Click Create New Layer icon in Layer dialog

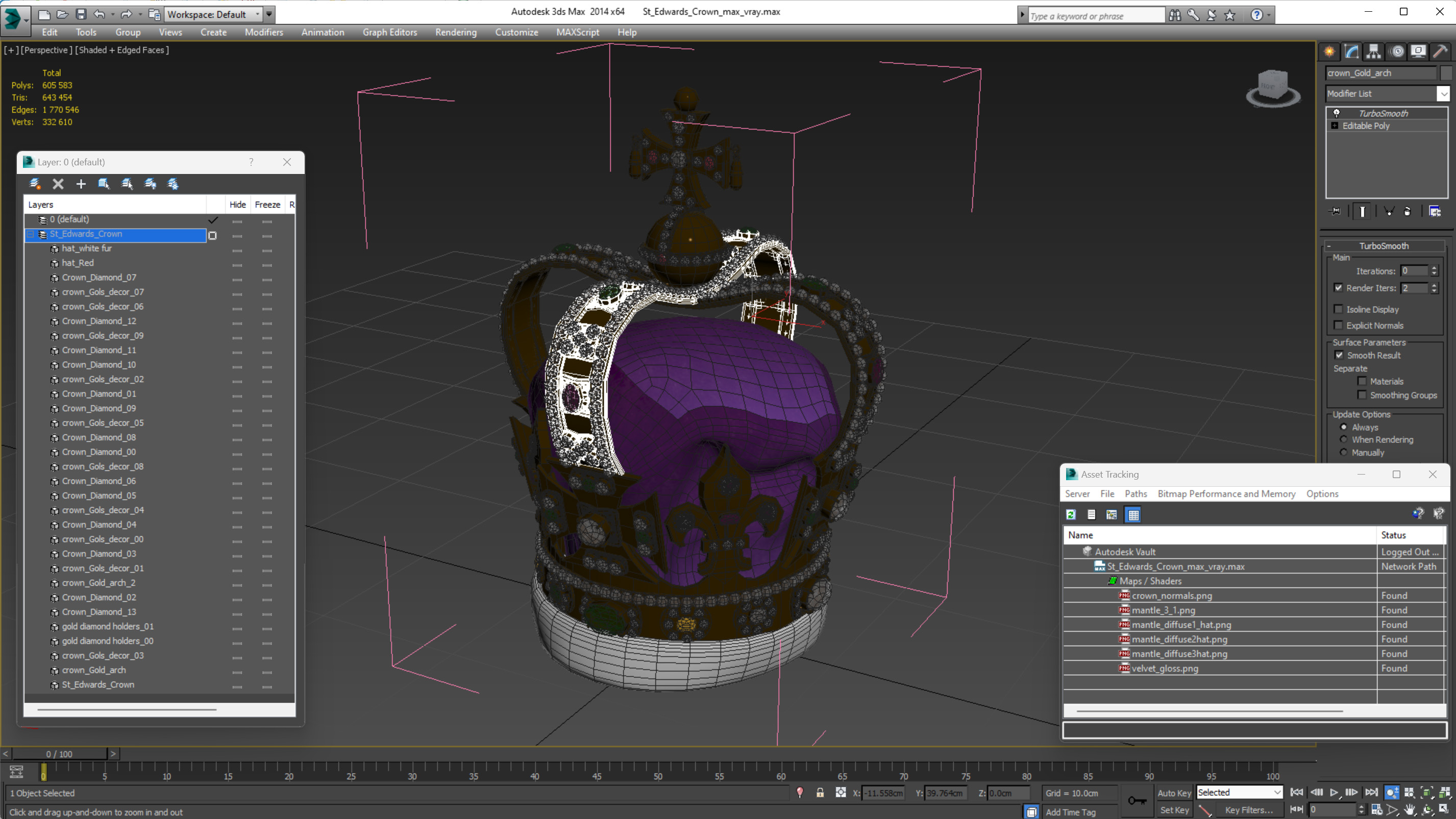[35, 184]
